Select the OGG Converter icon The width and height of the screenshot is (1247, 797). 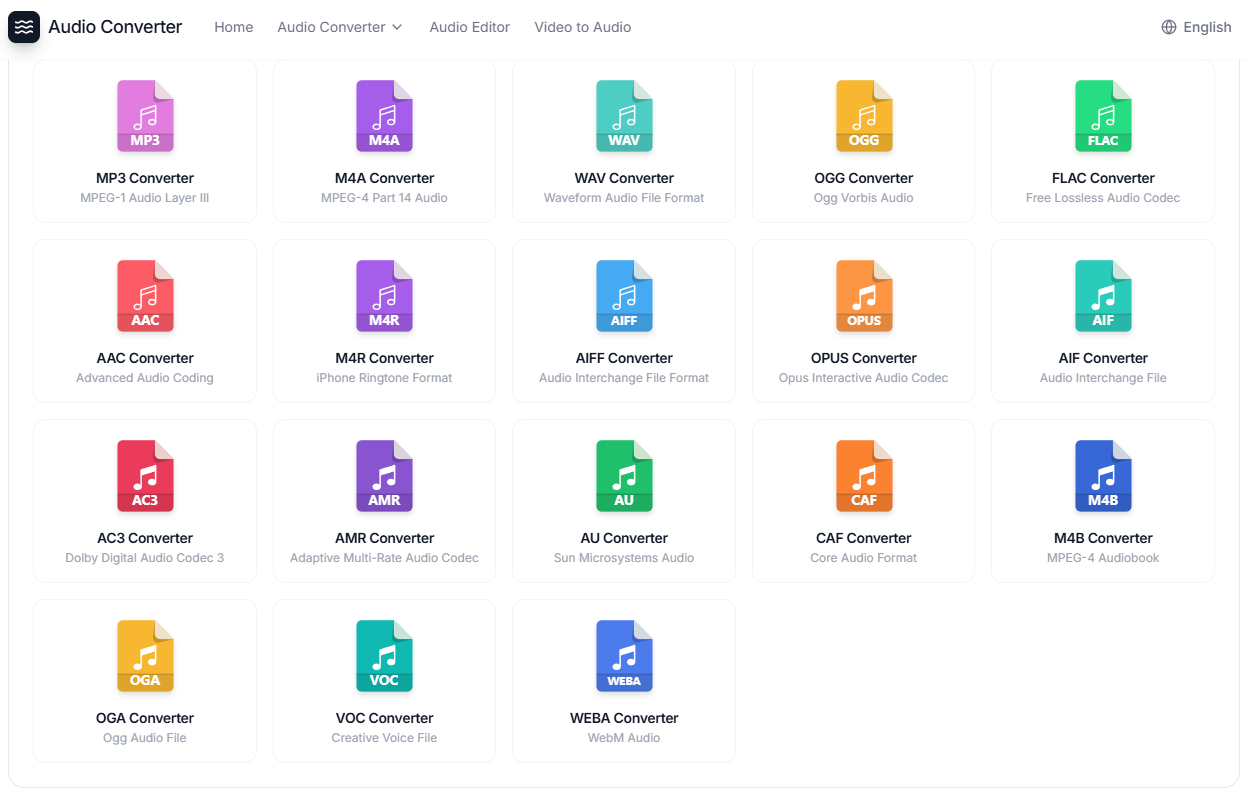tap(864, 116)
